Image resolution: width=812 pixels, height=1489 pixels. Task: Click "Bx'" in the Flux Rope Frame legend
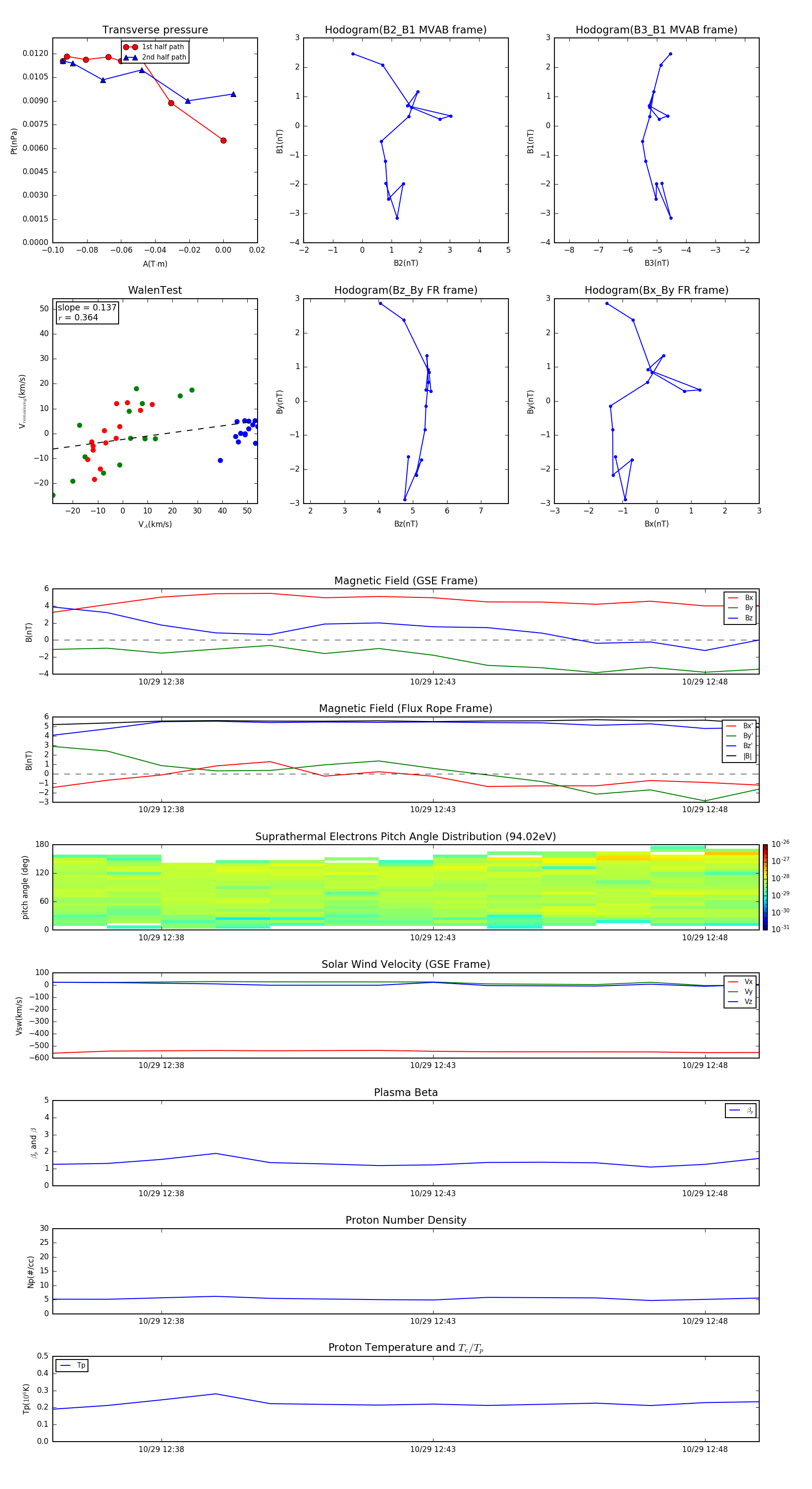(748, 726)
